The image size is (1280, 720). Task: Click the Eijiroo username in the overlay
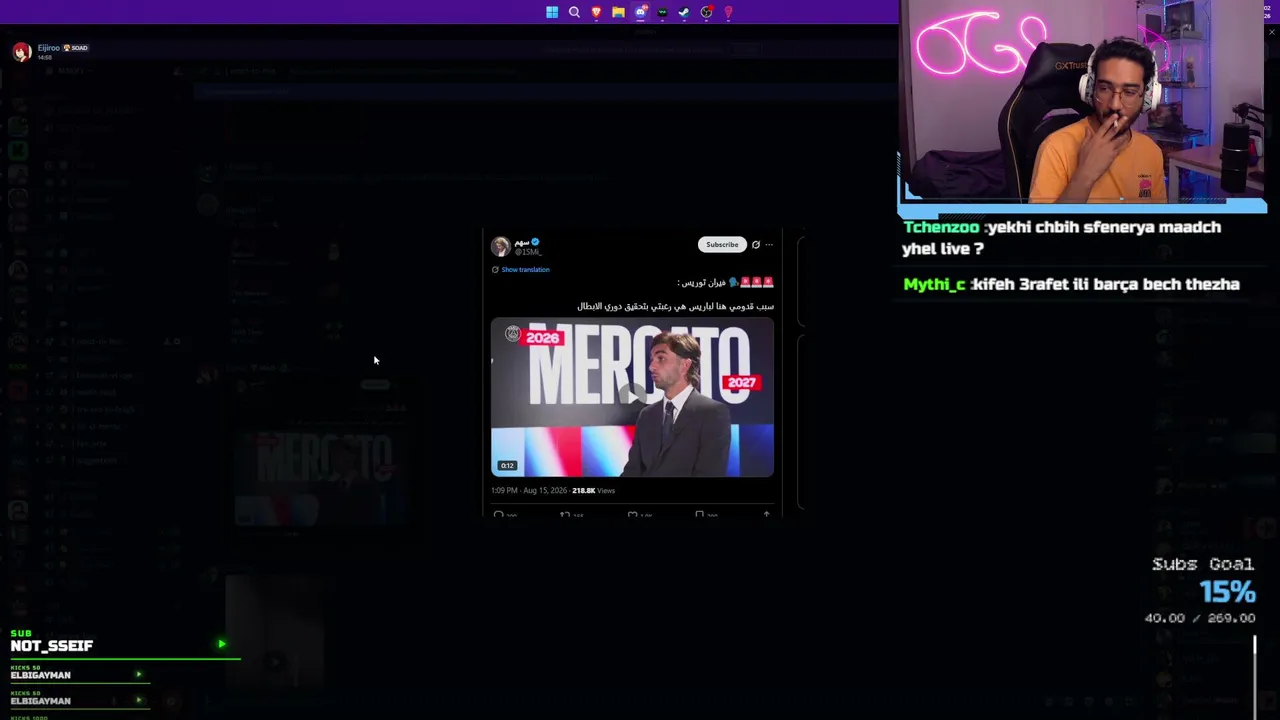(x=48, y=48)
